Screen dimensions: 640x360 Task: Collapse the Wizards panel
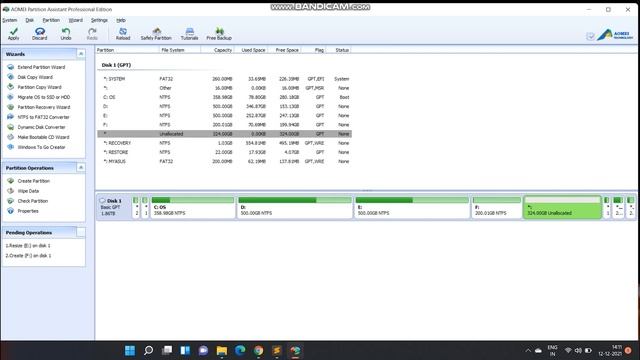coord(81,54)
